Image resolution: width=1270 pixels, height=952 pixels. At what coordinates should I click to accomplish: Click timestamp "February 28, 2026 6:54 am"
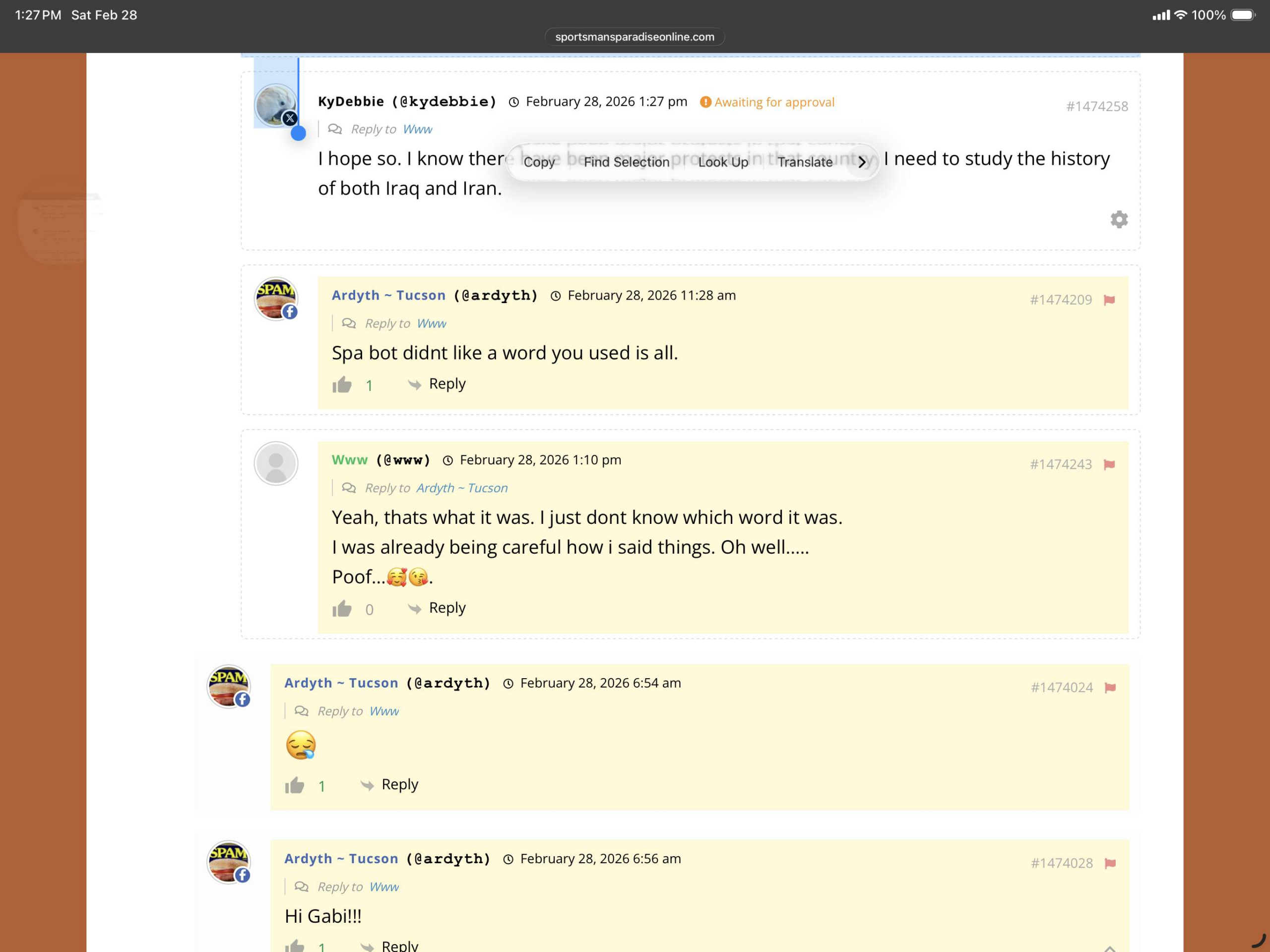(601, 683)
